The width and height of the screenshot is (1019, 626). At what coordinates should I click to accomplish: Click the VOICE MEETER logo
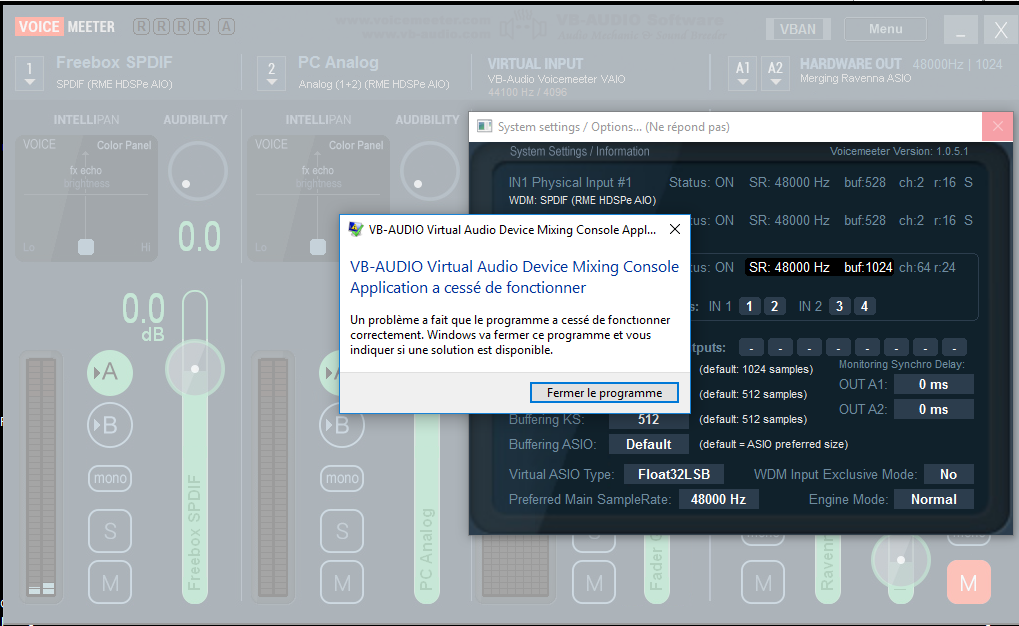click(65, 27)
